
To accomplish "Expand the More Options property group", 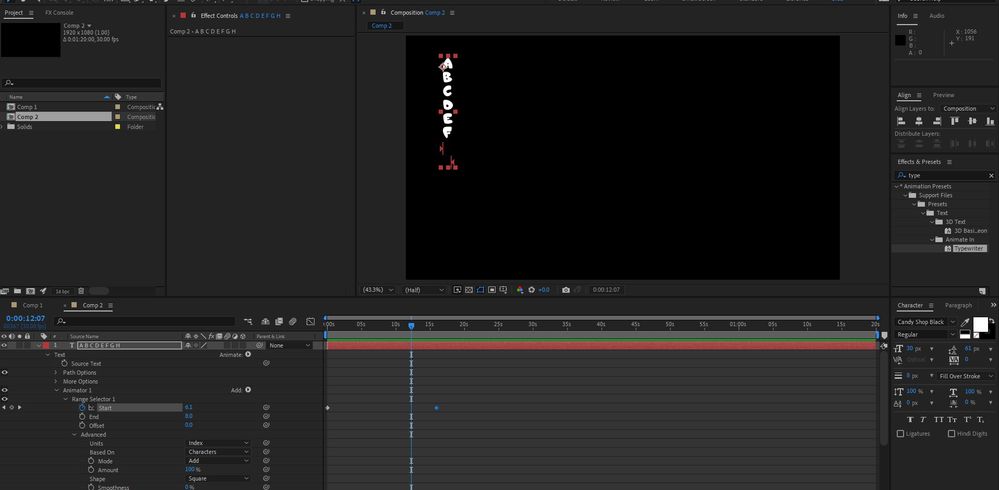I will point(56,381).
